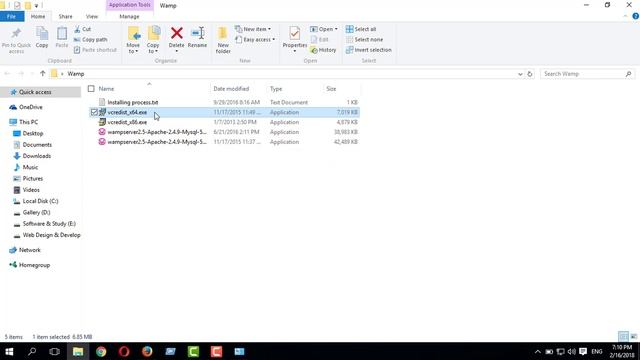Click Edit in Open group

pos(320,40)
